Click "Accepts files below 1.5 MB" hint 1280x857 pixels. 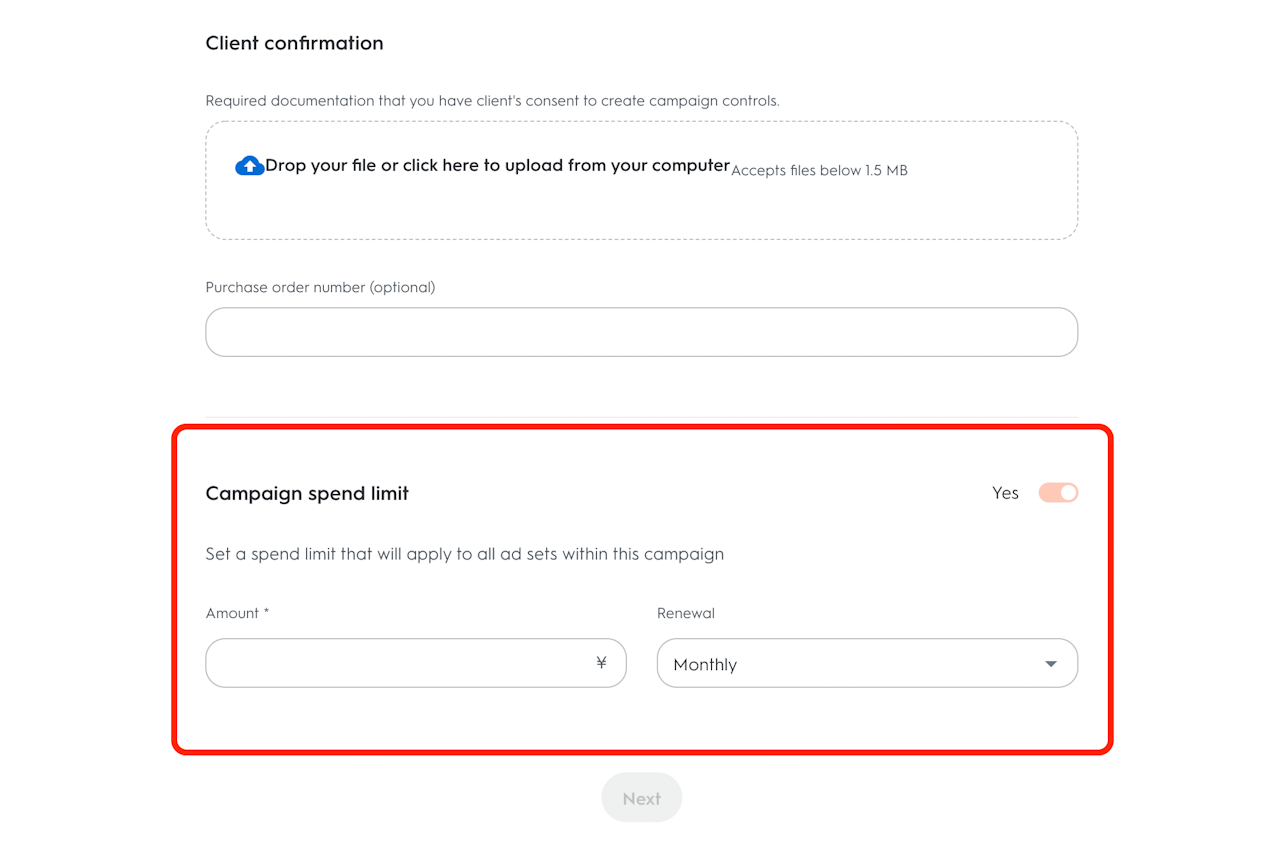point(819,171)
